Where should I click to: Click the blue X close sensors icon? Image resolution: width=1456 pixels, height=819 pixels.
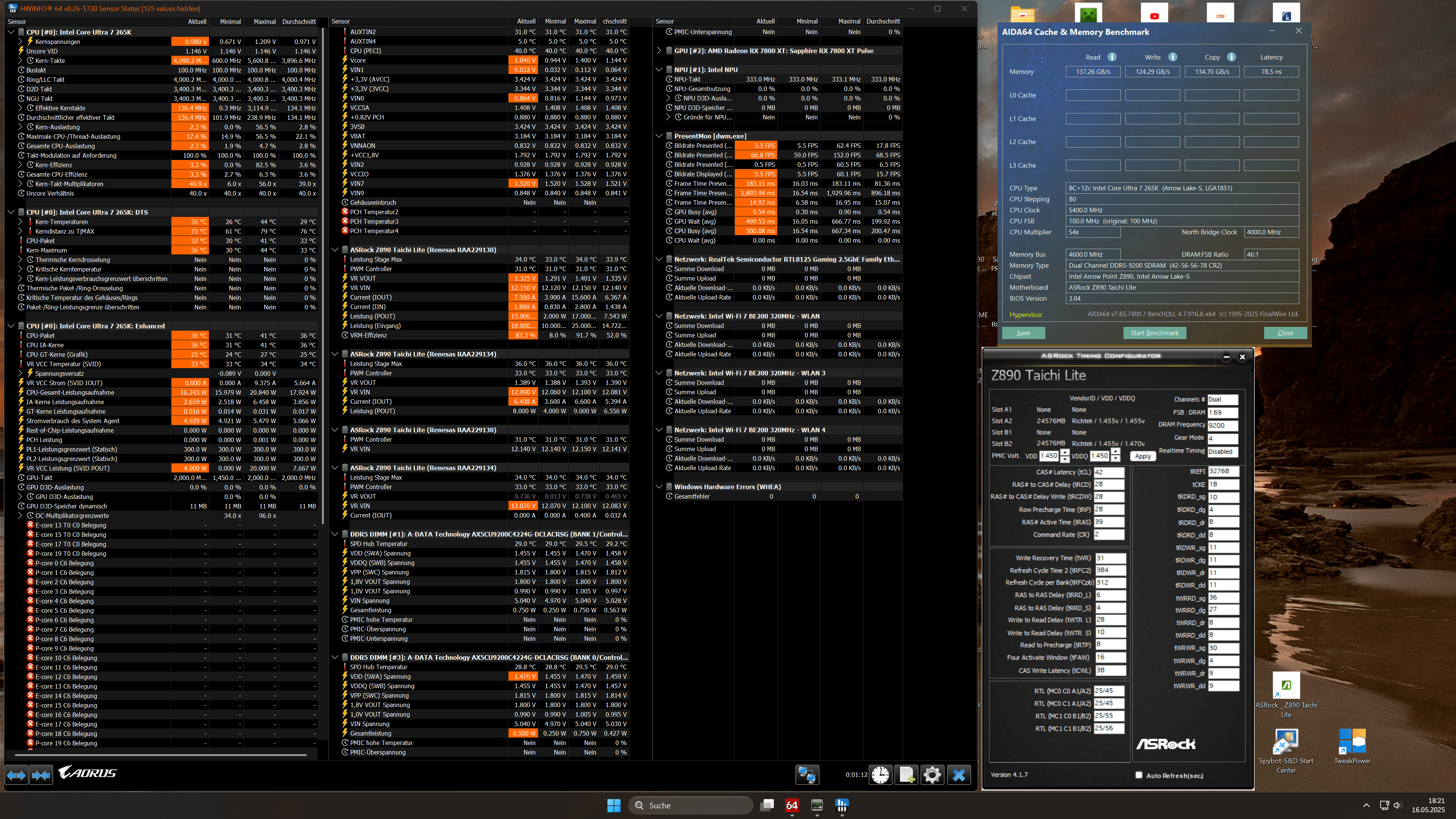[x=959, y=775]
